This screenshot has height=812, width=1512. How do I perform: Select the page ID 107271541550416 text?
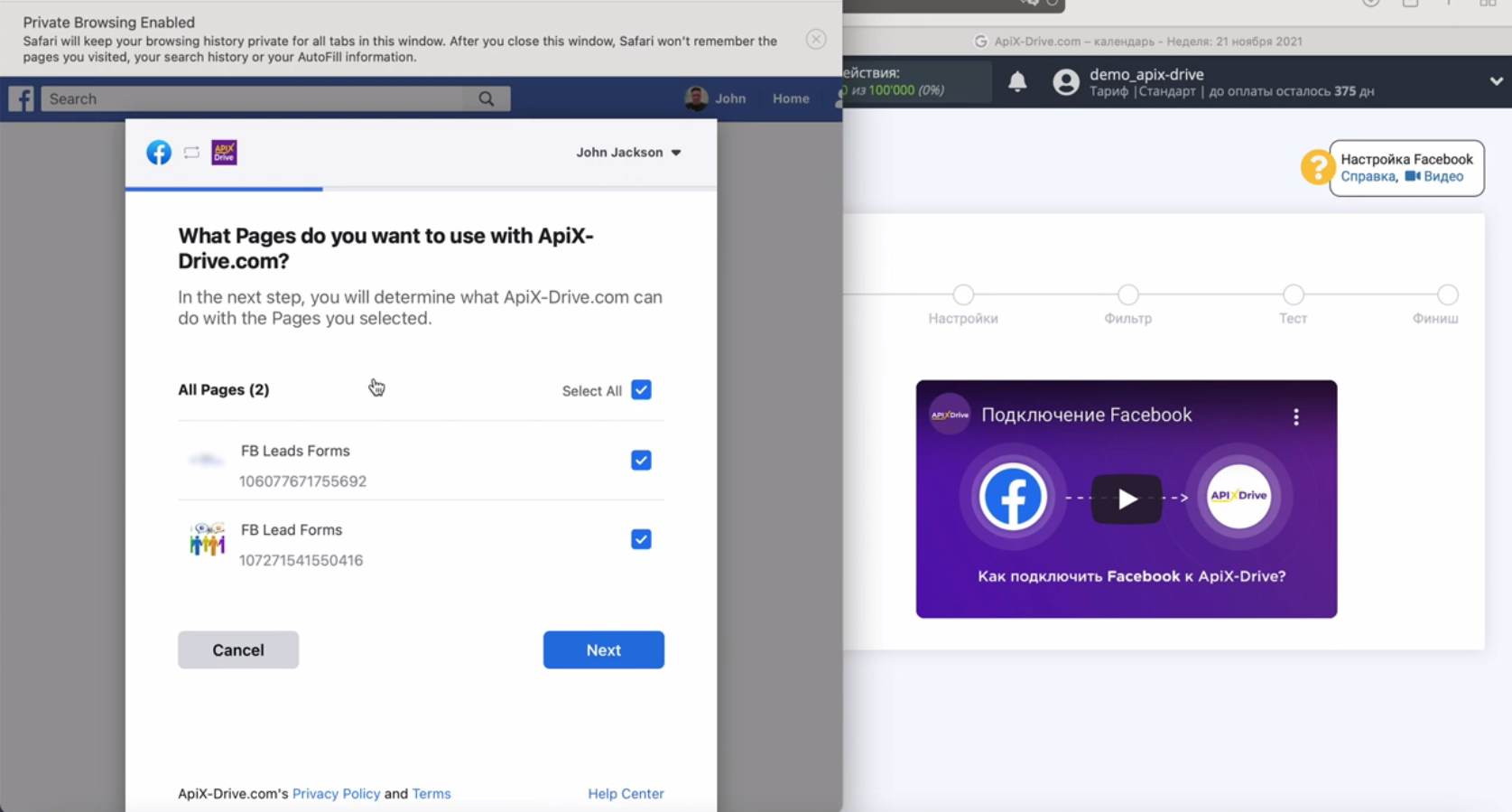click(301, 560)
